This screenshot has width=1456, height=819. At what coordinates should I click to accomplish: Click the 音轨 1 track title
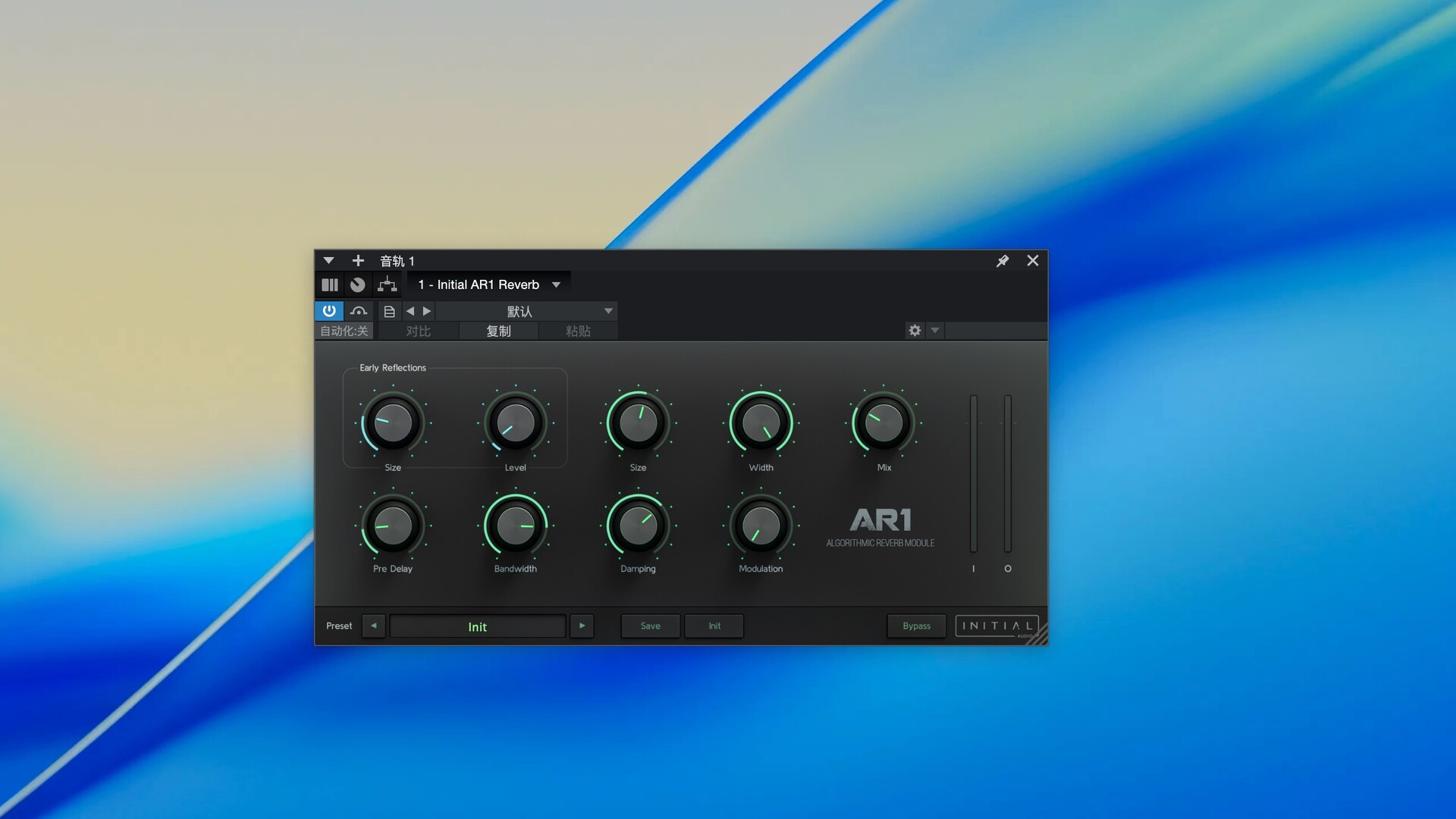click(397, 261)
